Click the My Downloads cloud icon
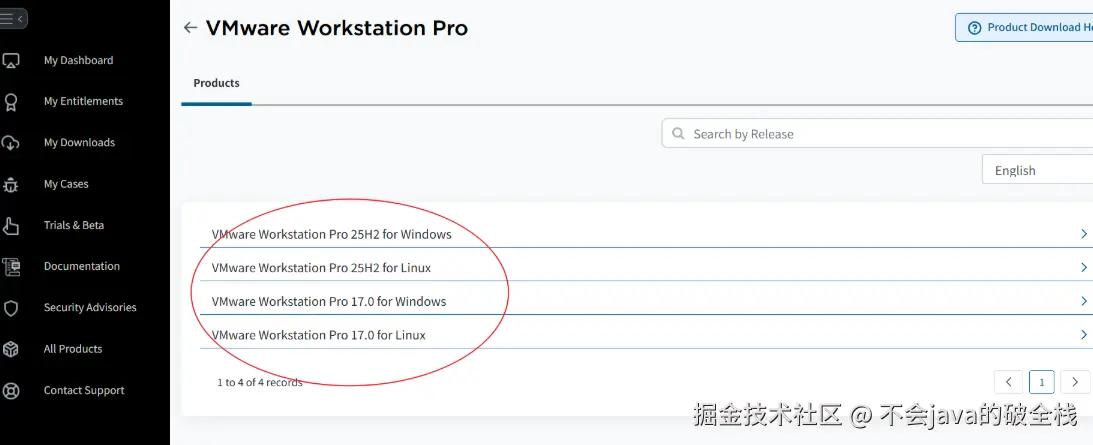 [11, 143]
